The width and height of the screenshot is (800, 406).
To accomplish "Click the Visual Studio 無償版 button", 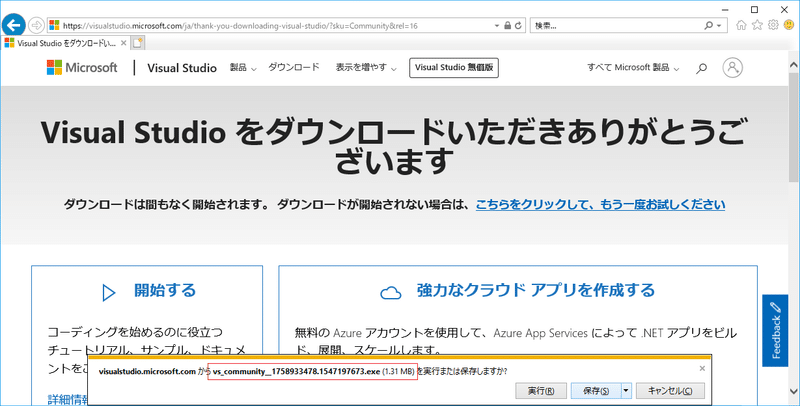I will point(454,68).
